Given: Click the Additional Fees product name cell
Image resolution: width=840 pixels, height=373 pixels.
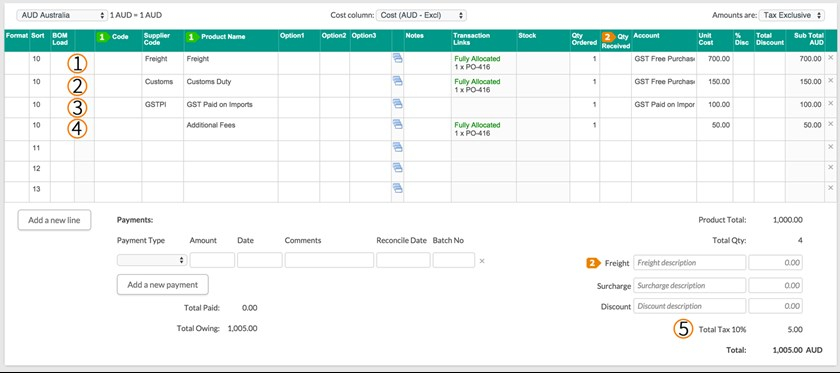Looking at the screenshot, I should tap(230, 129).
